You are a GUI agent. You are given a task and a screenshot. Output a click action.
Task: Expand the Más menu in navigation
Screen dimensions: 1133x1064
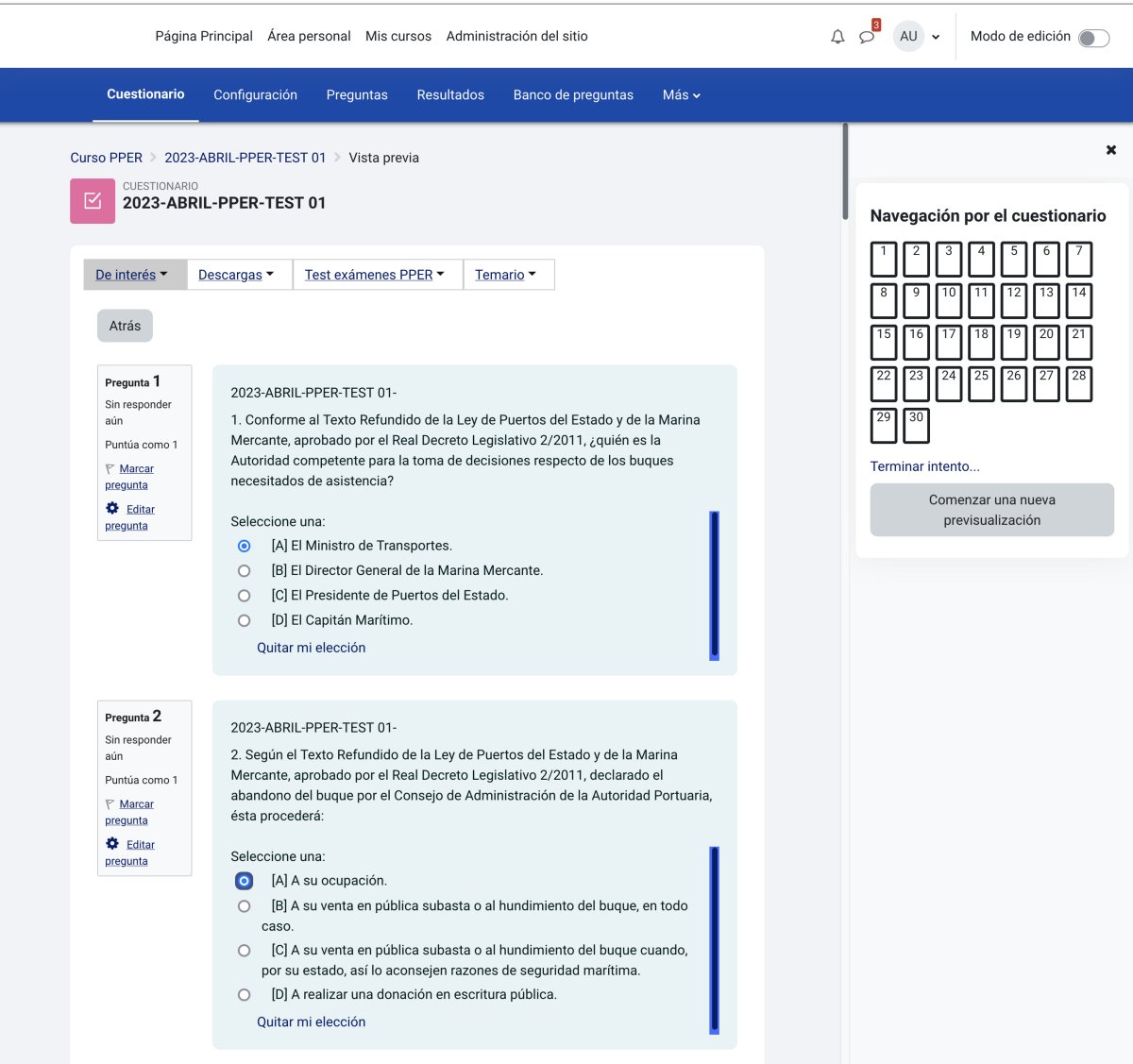click(681, 95)
